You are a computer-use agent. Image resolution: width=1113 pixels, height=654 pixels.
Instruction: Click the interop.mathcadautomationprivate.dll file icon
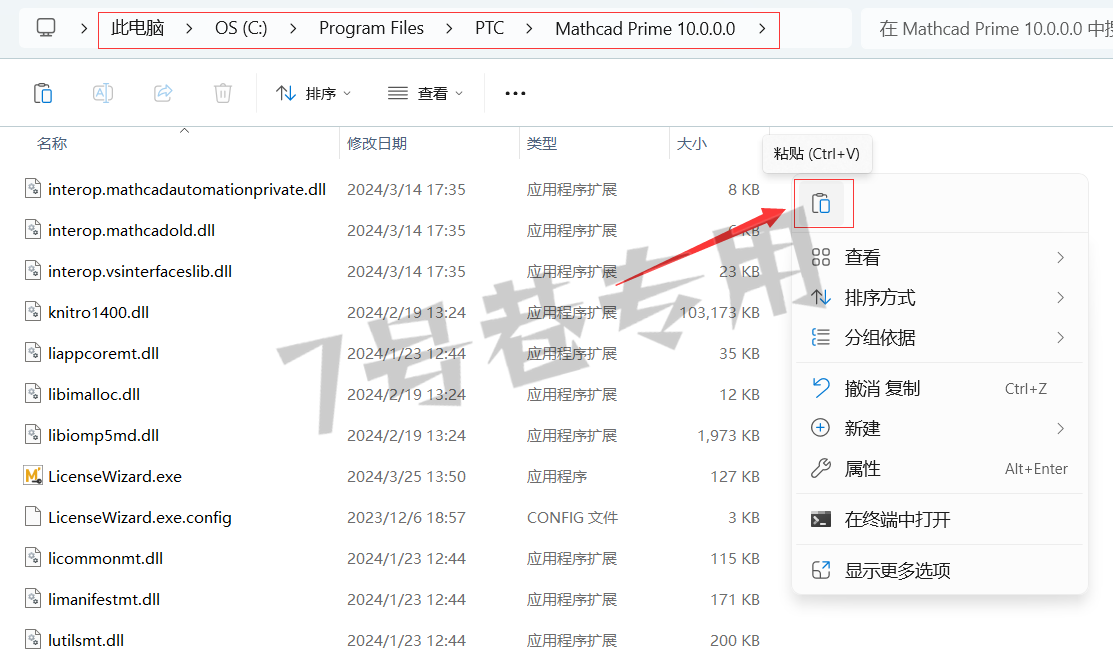33,189
